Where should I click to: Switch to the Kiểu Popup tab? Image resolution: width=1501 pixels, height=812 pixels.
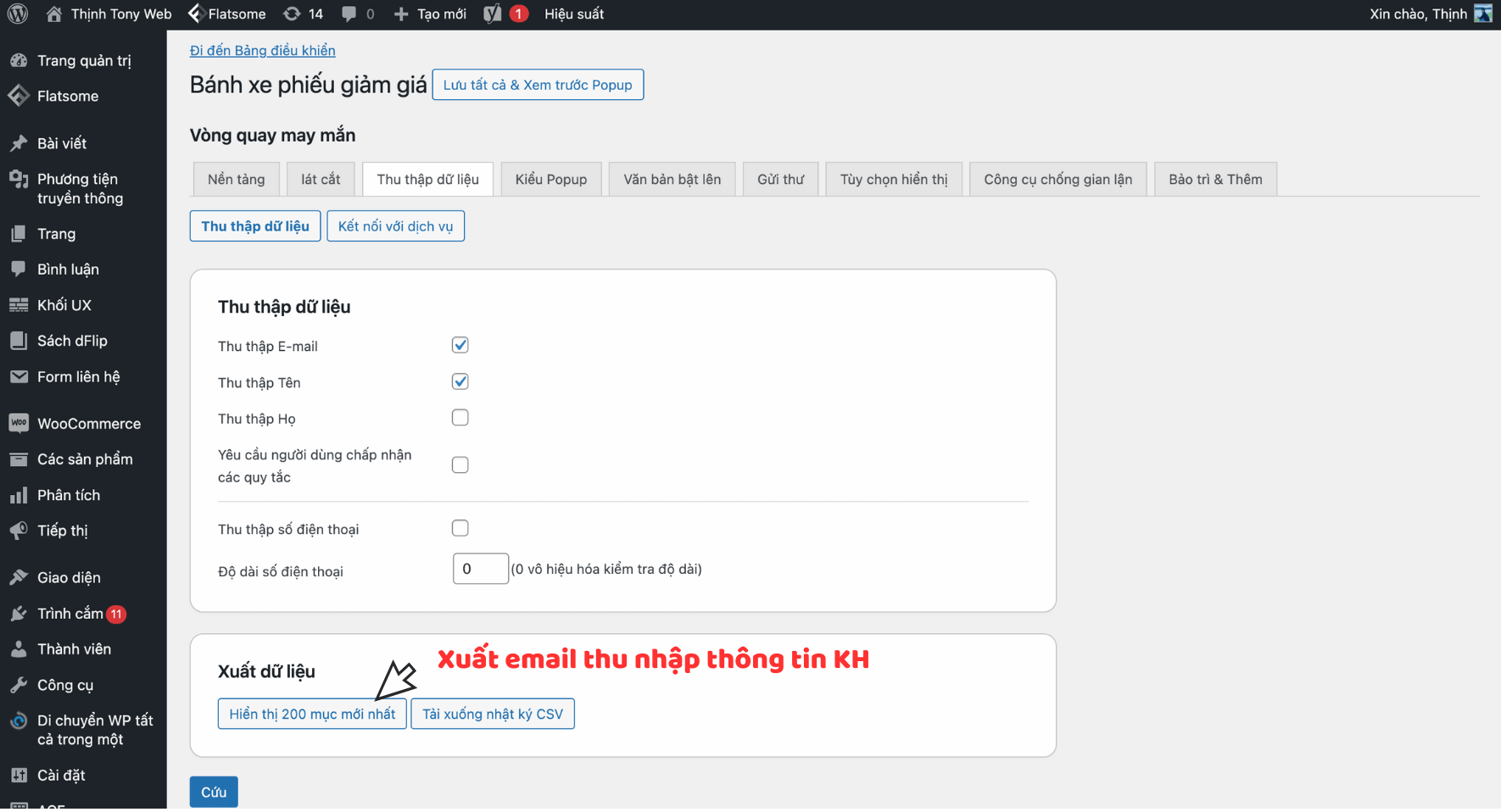tap(550, 180)
